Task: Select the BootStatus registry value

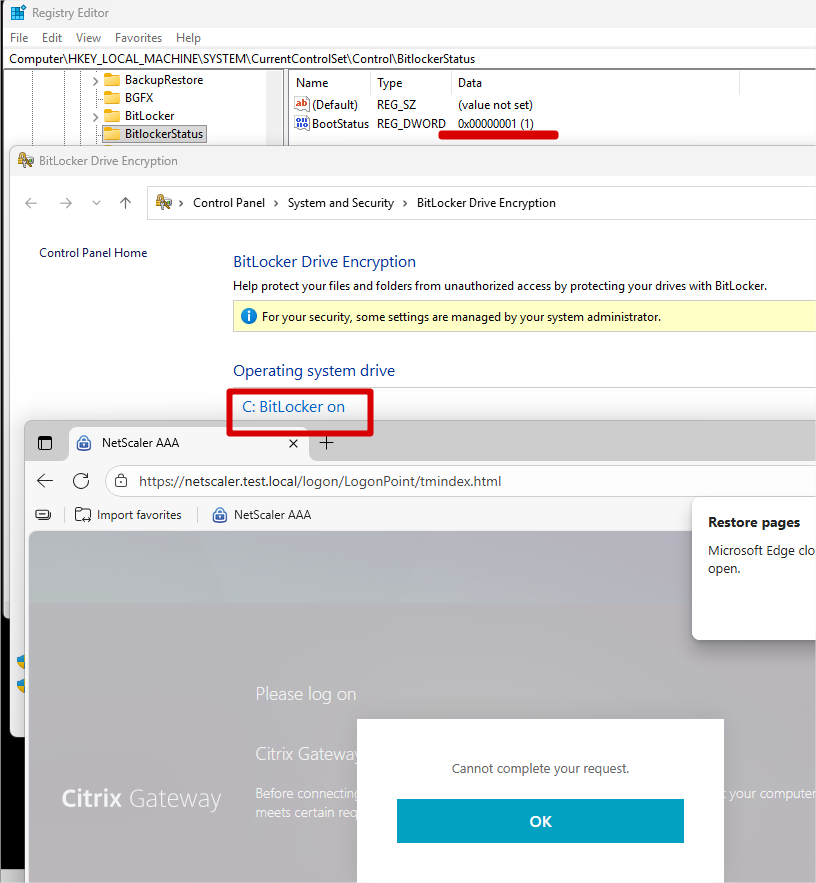Action: tap(340, 124)
